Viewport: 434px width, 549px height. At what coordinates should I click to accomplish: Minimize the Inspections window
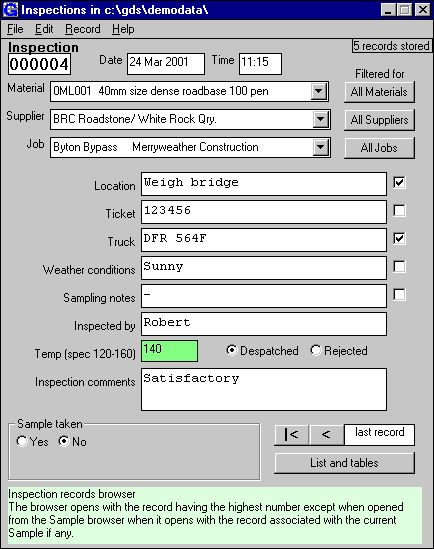[x=388, y=10]
